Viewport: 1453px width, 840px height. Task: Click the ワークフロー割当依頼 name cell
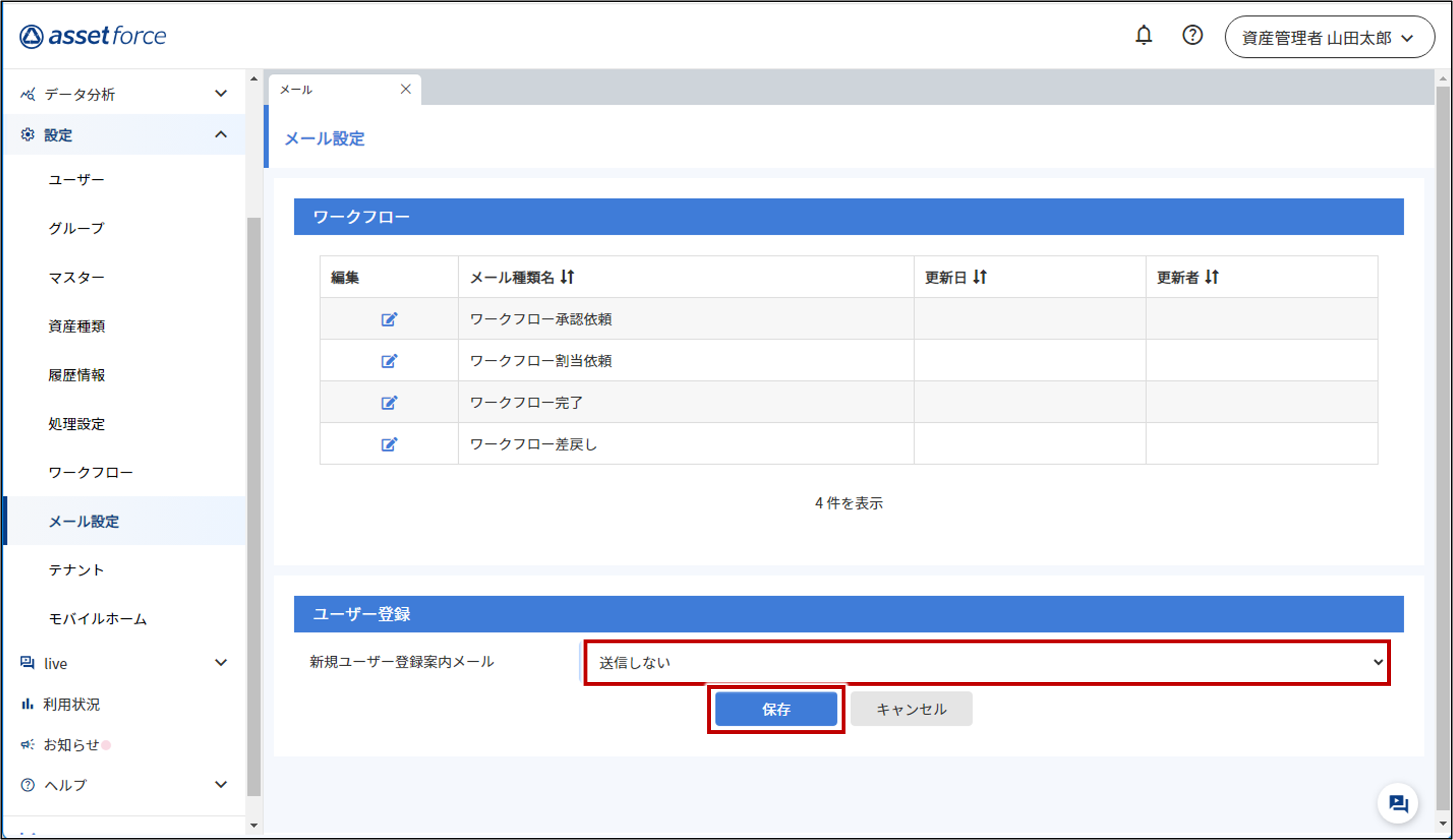click(686, 360)
